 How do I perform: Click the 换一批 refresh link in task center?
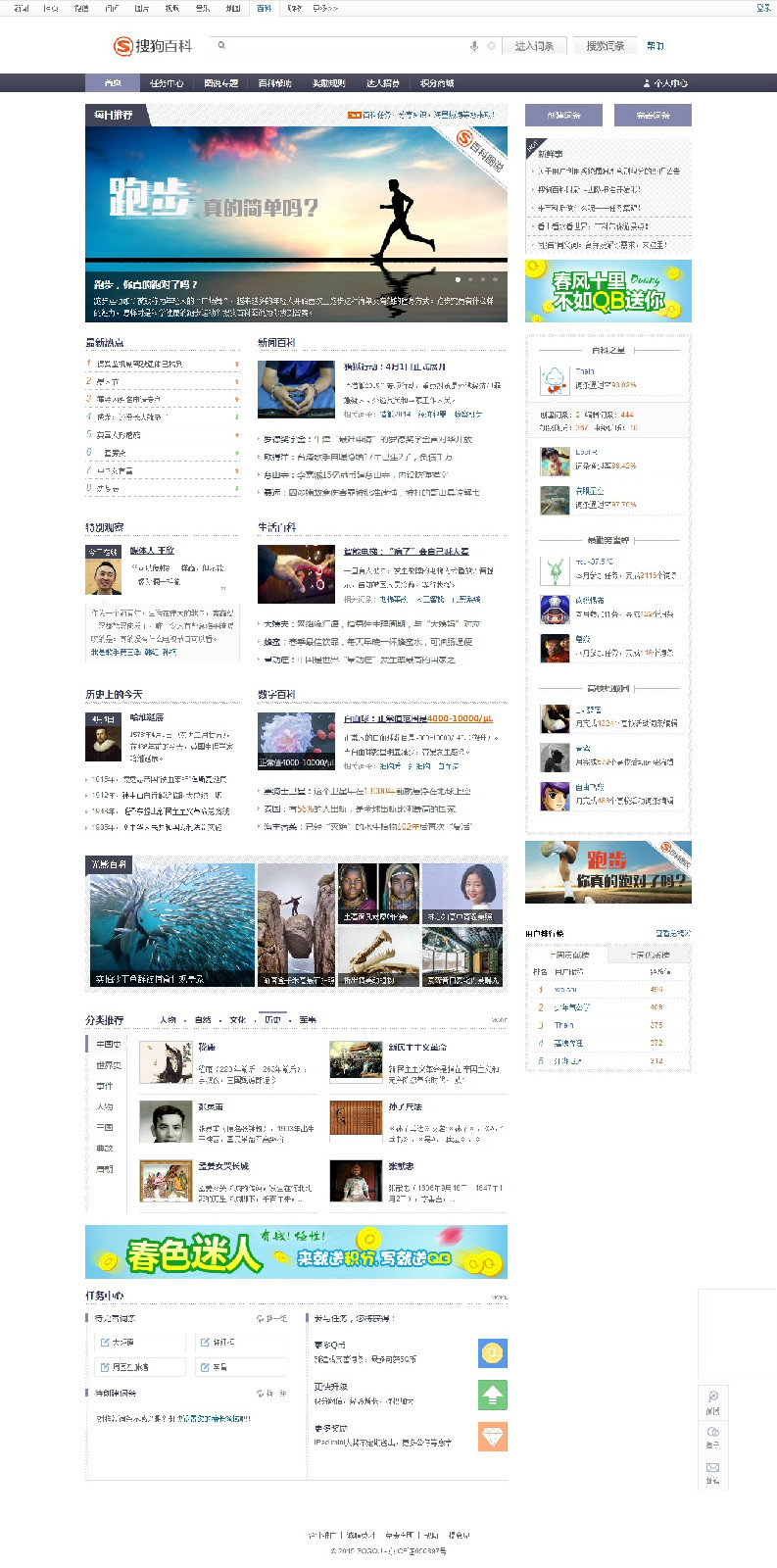click(x=271, y=1318)
